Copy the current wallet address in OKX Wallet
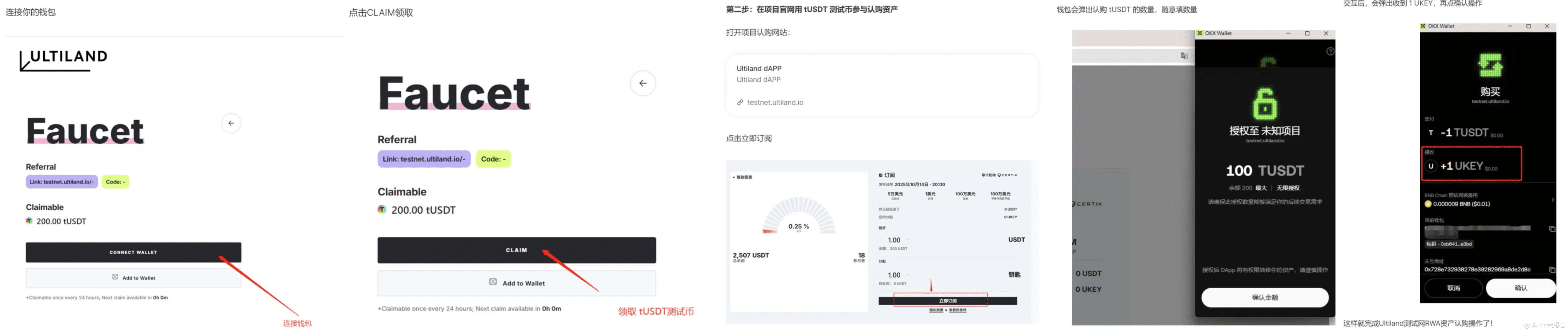This screenshot has width=1568, height=332. click(x=1552, y=229)
